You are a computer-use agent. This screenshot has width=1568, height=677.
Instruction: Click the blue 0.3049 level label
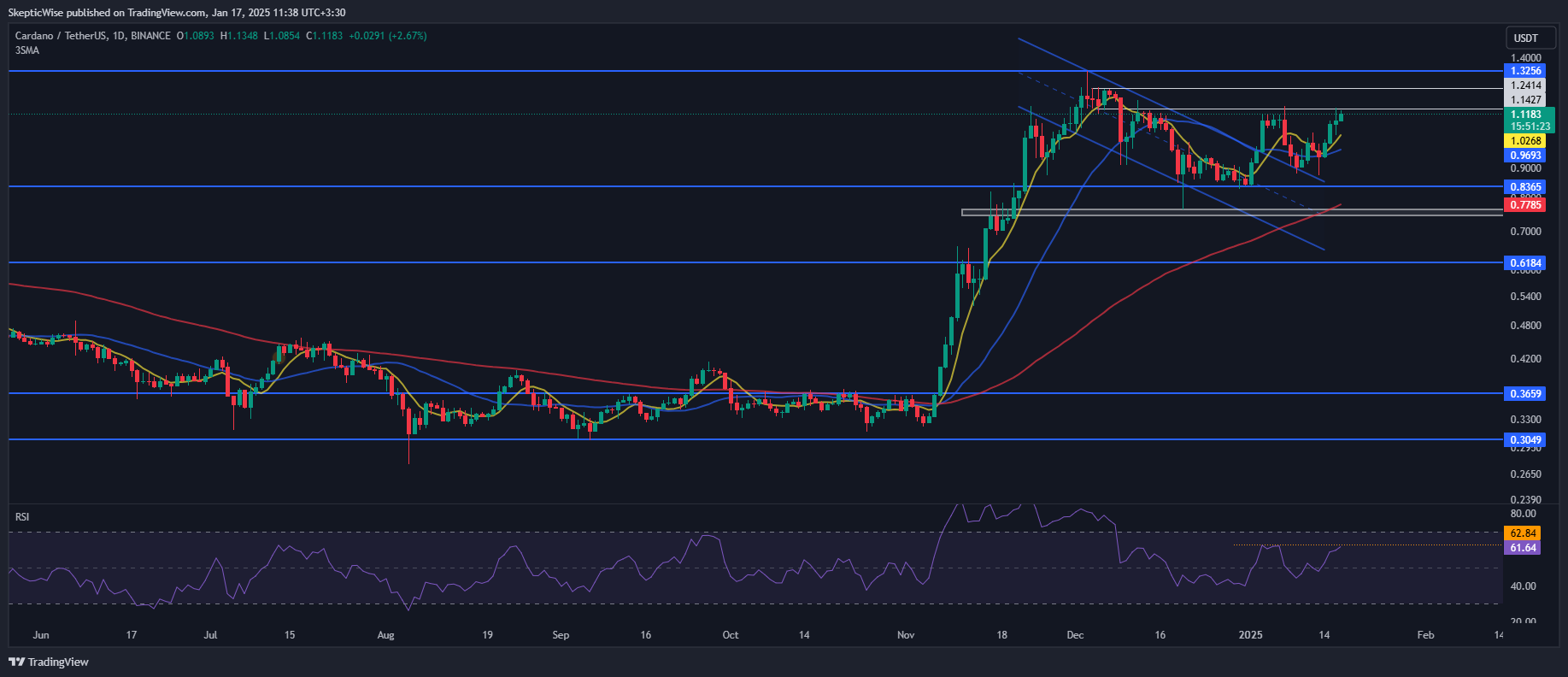coord(1526,440)
